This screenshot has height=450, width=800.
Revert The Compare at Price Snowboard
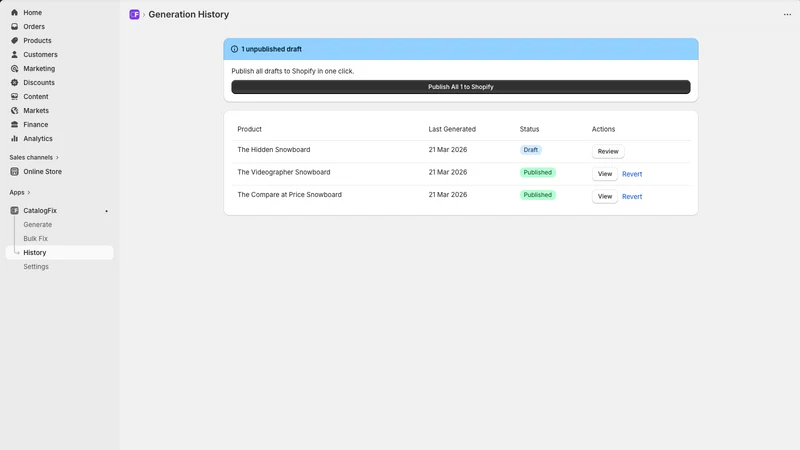pos(632,196)
